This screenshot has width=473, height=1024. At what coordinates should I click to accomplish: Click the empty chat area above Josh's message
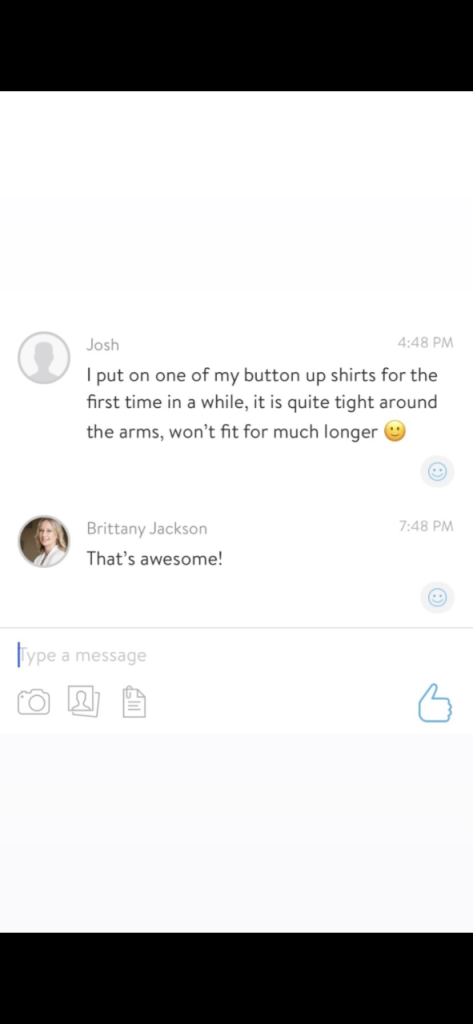pyautogui.click(x=236, y=209)
